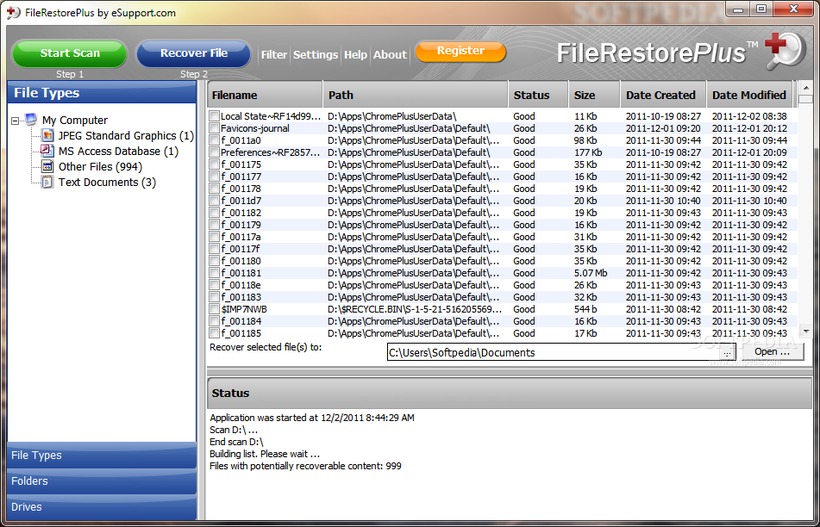Viewport: 820px width, 527px height.
Task: Switch to the Folders panel
Action: point(102,481)
